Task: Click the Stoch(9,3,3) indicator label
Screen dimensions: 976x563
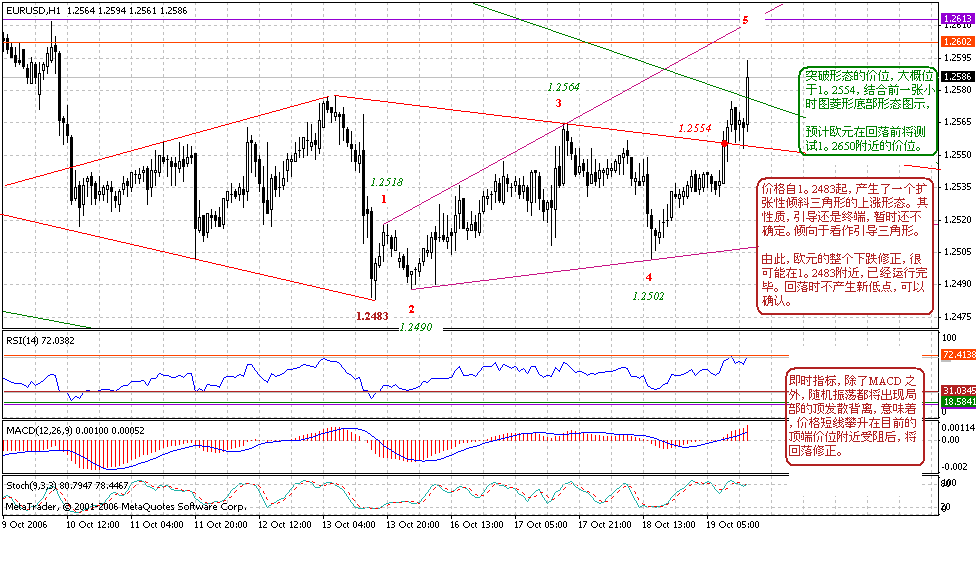Action: 67,485
